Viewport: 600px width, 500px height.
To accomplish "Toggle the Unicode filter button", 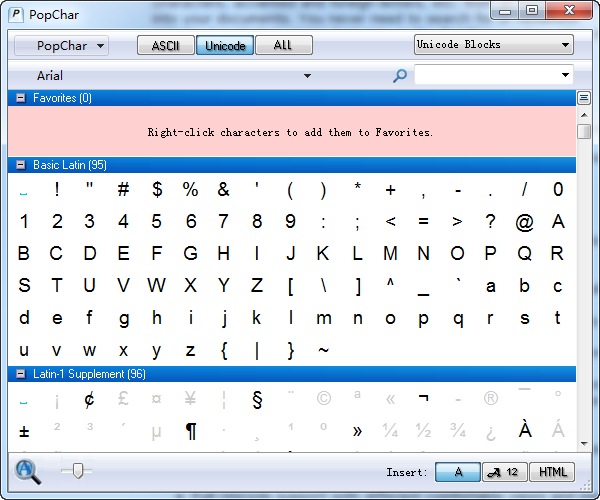I will (x=225, y=46).
